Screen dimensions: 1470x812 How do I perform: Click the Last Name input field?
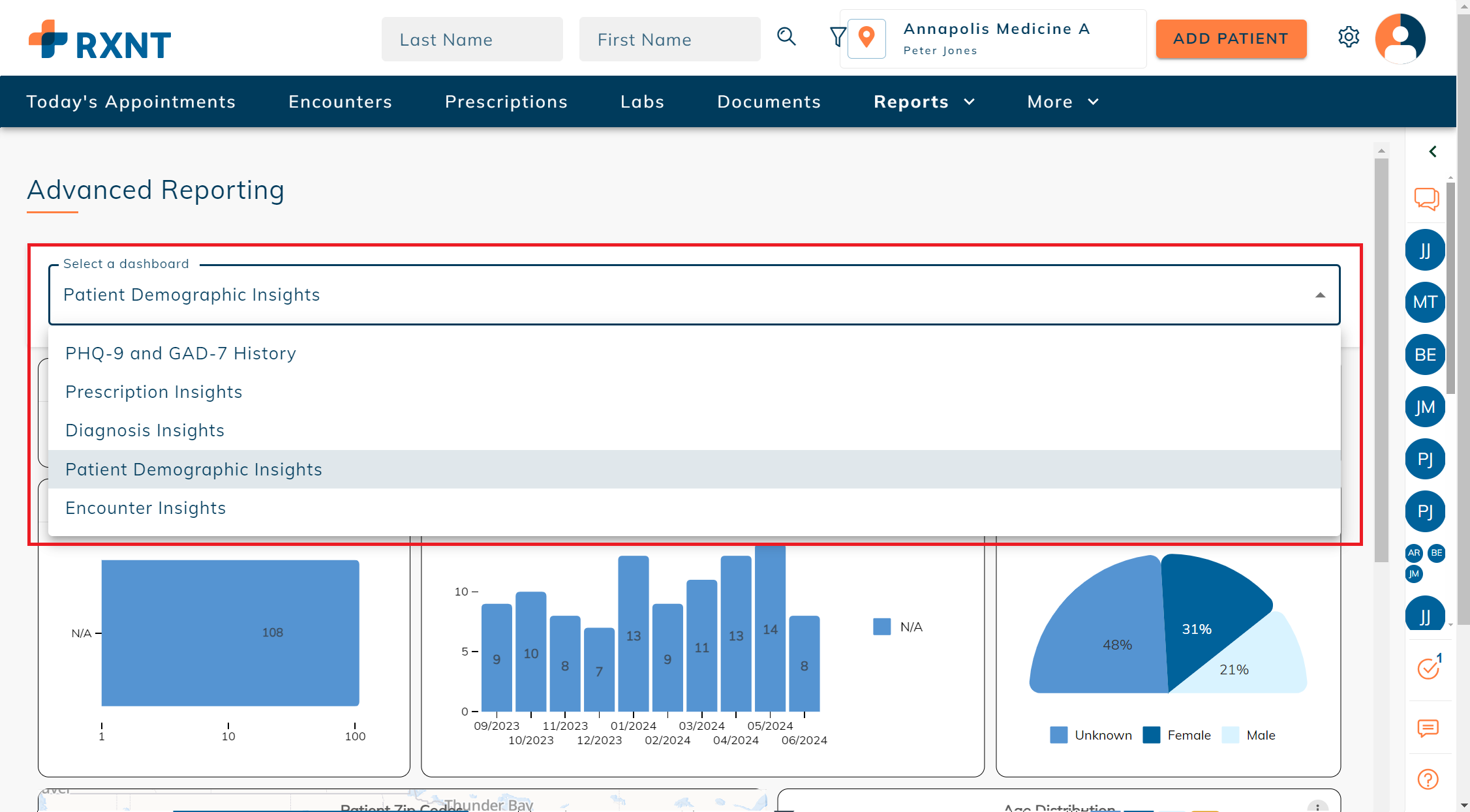click(472, 39)
